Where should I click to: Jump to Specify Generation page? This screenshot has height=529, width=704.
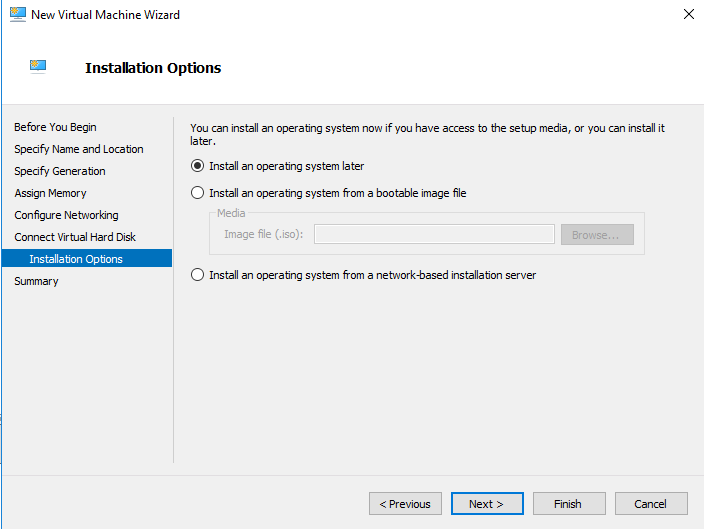coord(60,171)
